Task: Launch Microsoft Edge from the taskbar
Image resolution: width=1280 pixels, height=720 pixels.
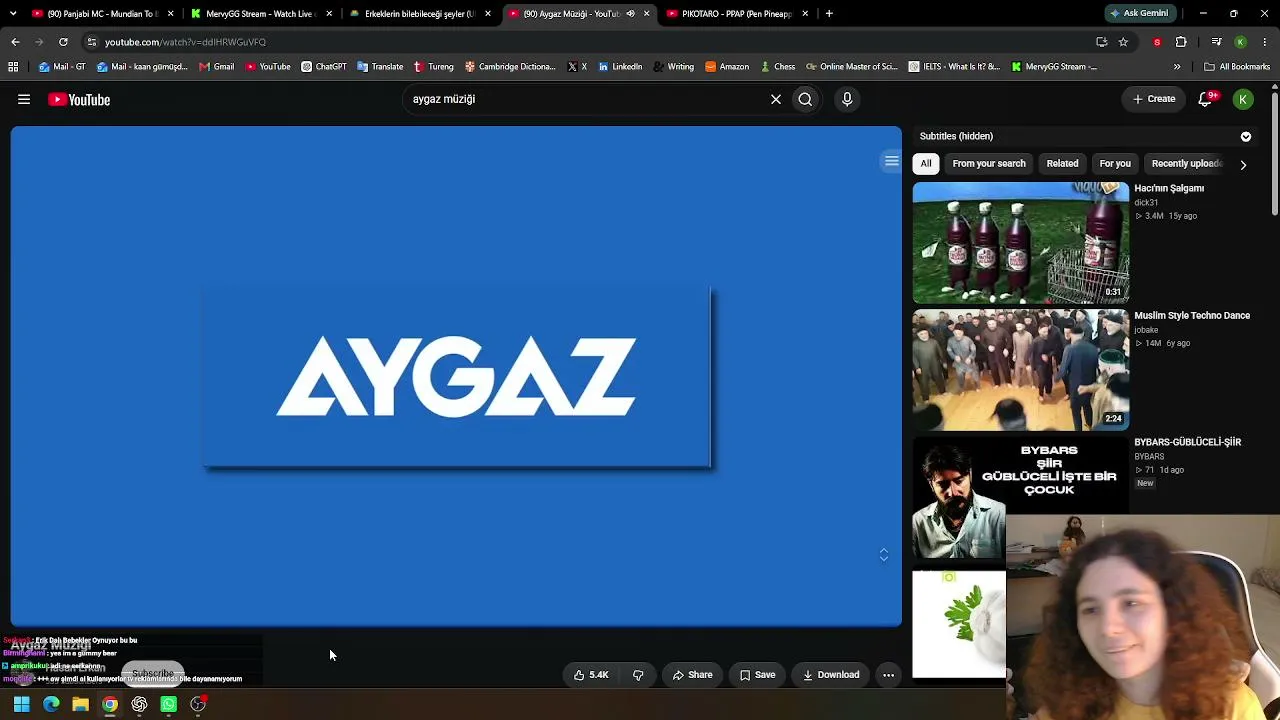Action: click(51, 704)
